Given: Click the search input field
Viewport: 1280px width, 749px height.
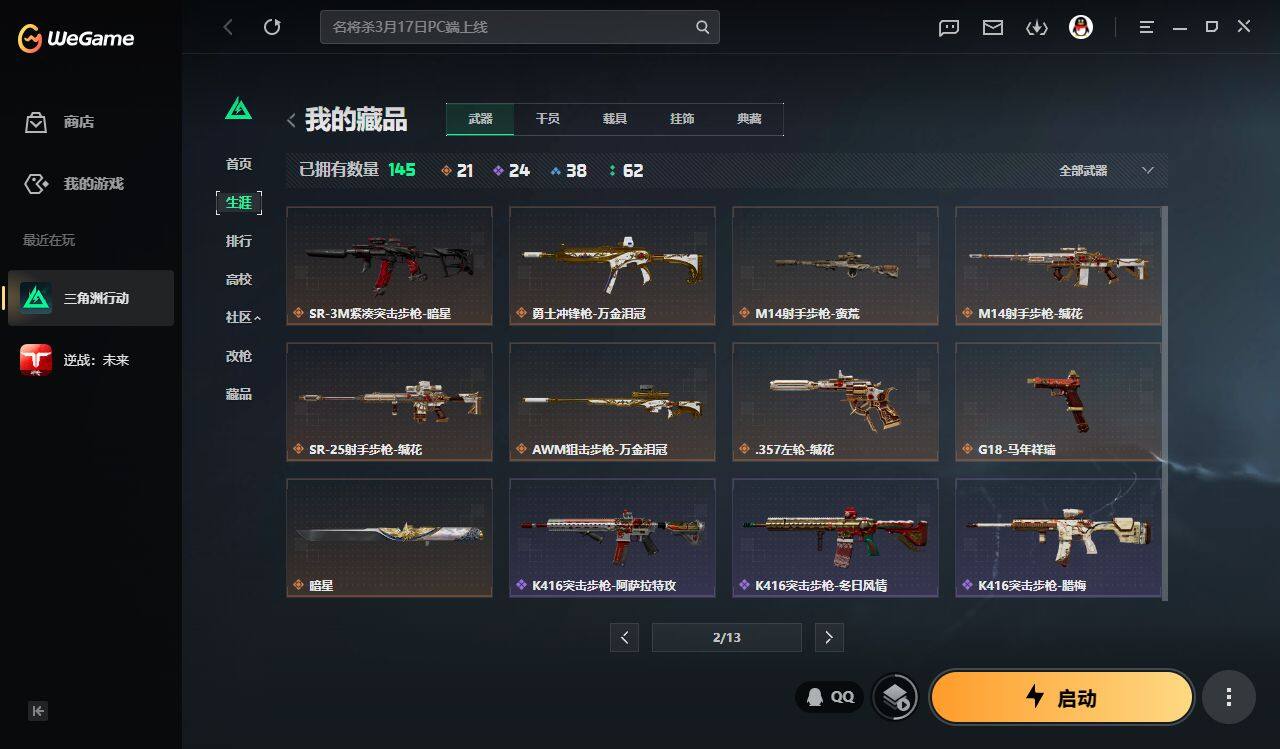Looking at the screenshot, I should tap(508, 27).
